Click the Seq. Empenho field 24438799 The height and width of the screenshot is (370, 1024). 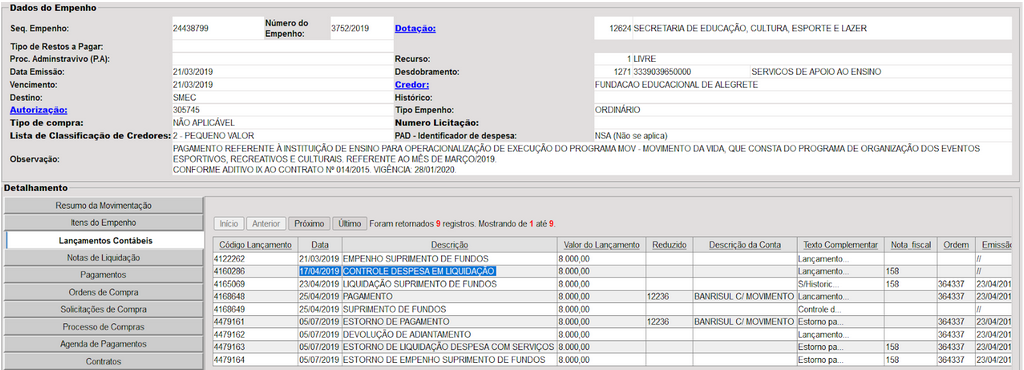(217, 29)
